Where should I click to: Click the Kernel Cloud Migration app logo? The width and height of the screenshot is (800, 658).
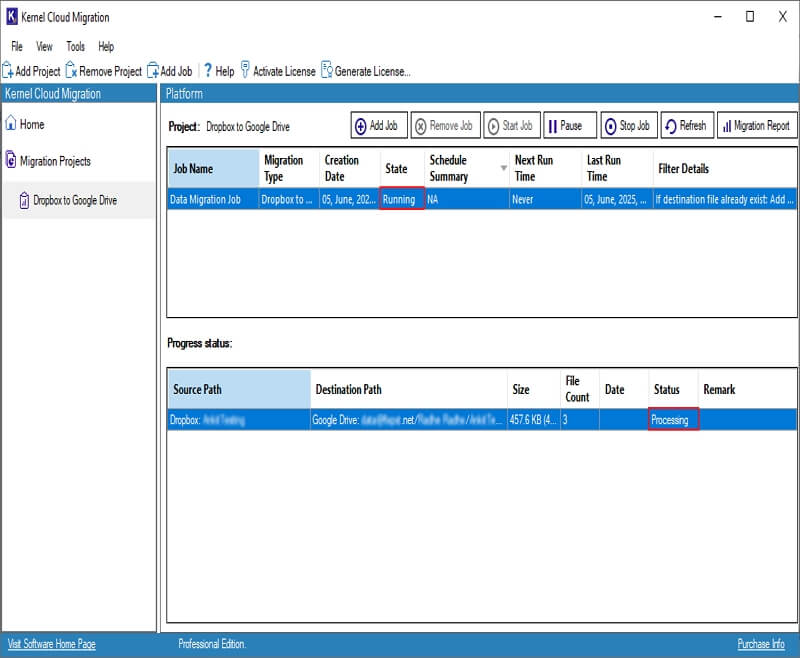pos(11,16)
